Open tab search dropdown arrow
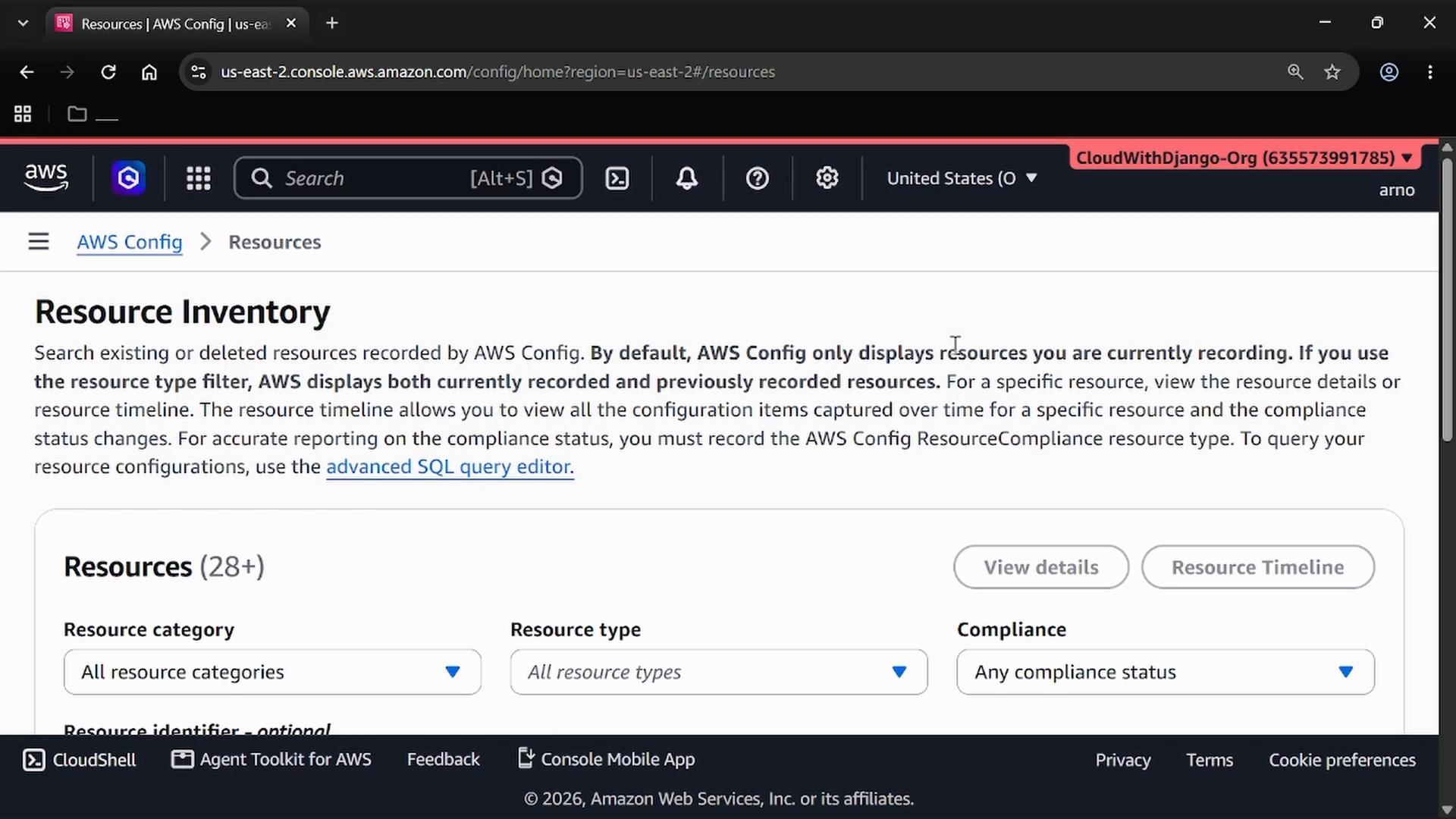1456x819 pixels. tap(23, 24)
